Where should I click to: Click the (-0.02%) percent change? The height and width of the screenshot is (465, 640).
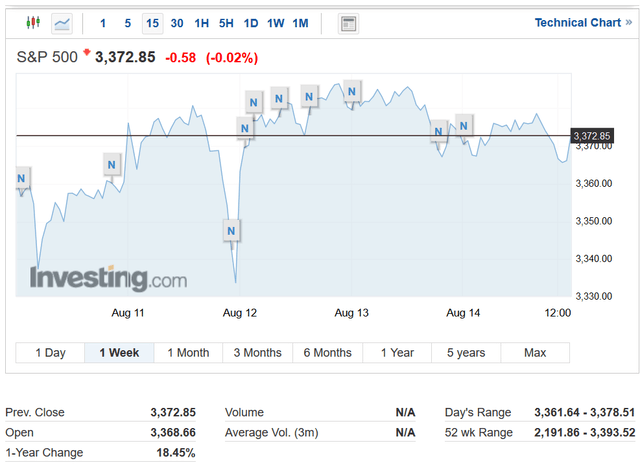pyautogui.click(x=232, y=58)
